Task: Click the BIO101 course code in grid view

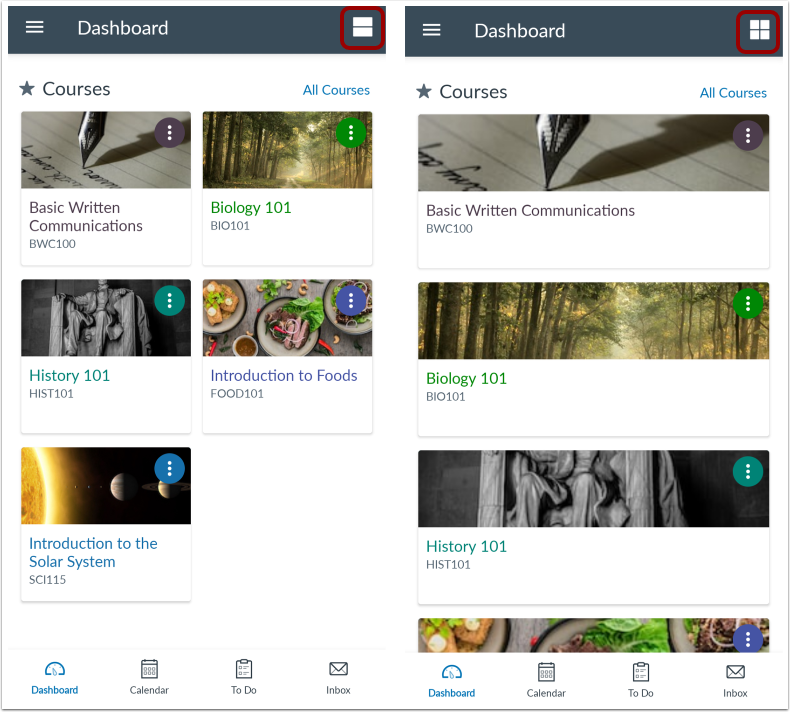Action: click(230, 226)
